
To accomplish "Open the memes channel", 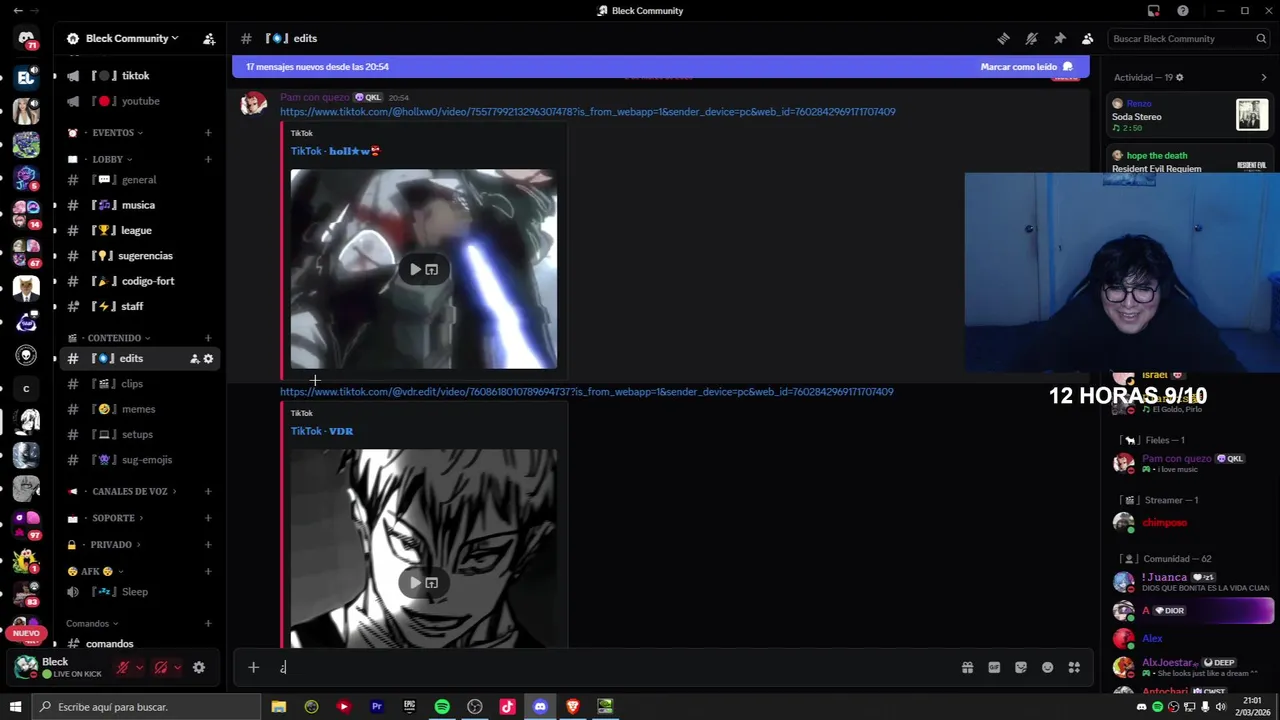I will point(140,409).
